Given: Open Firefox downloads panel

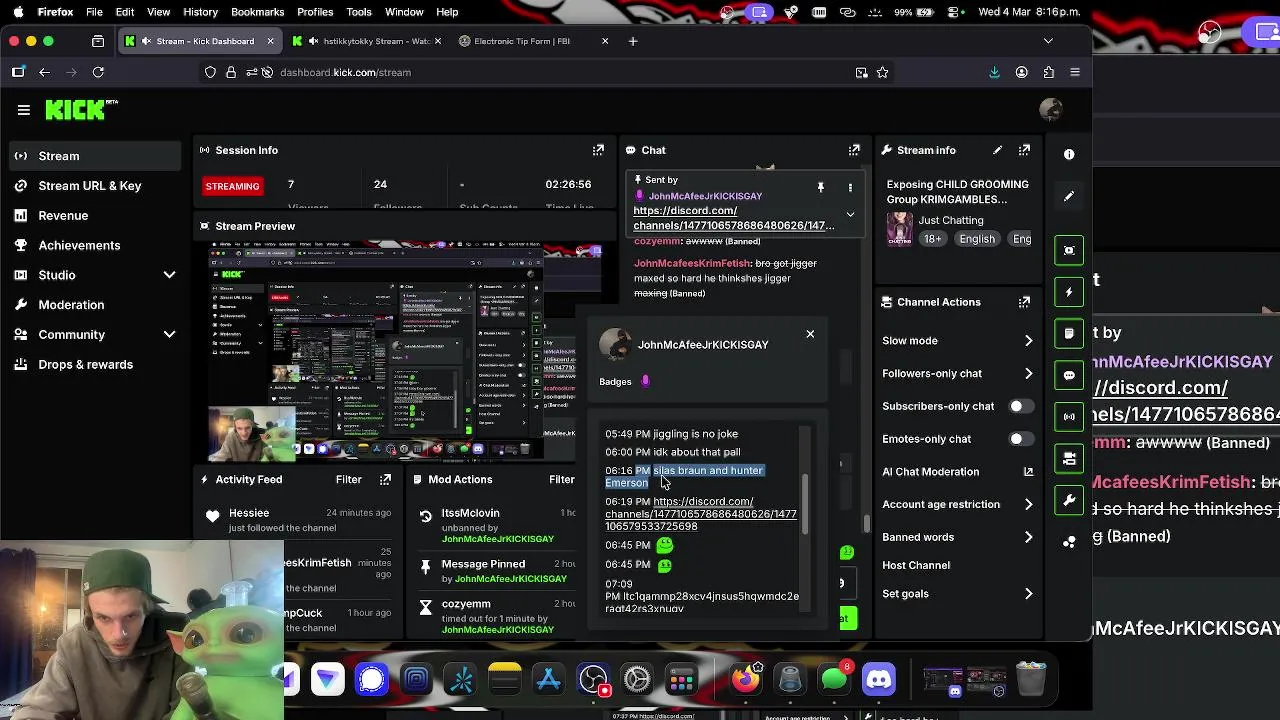Looking at the screenshot, I should [x=994, y=72].
